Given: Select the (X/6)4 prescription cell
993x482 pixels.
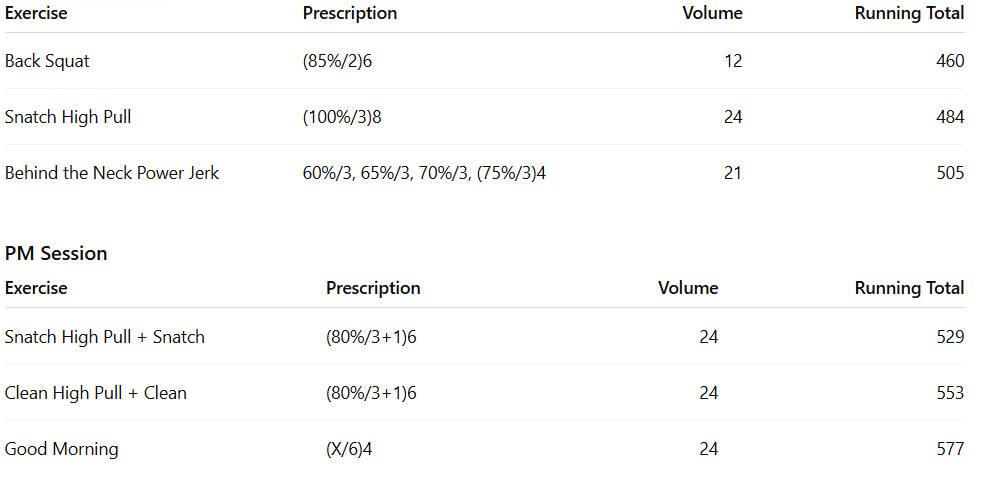Looking at the screenshot, I should 349,449.
